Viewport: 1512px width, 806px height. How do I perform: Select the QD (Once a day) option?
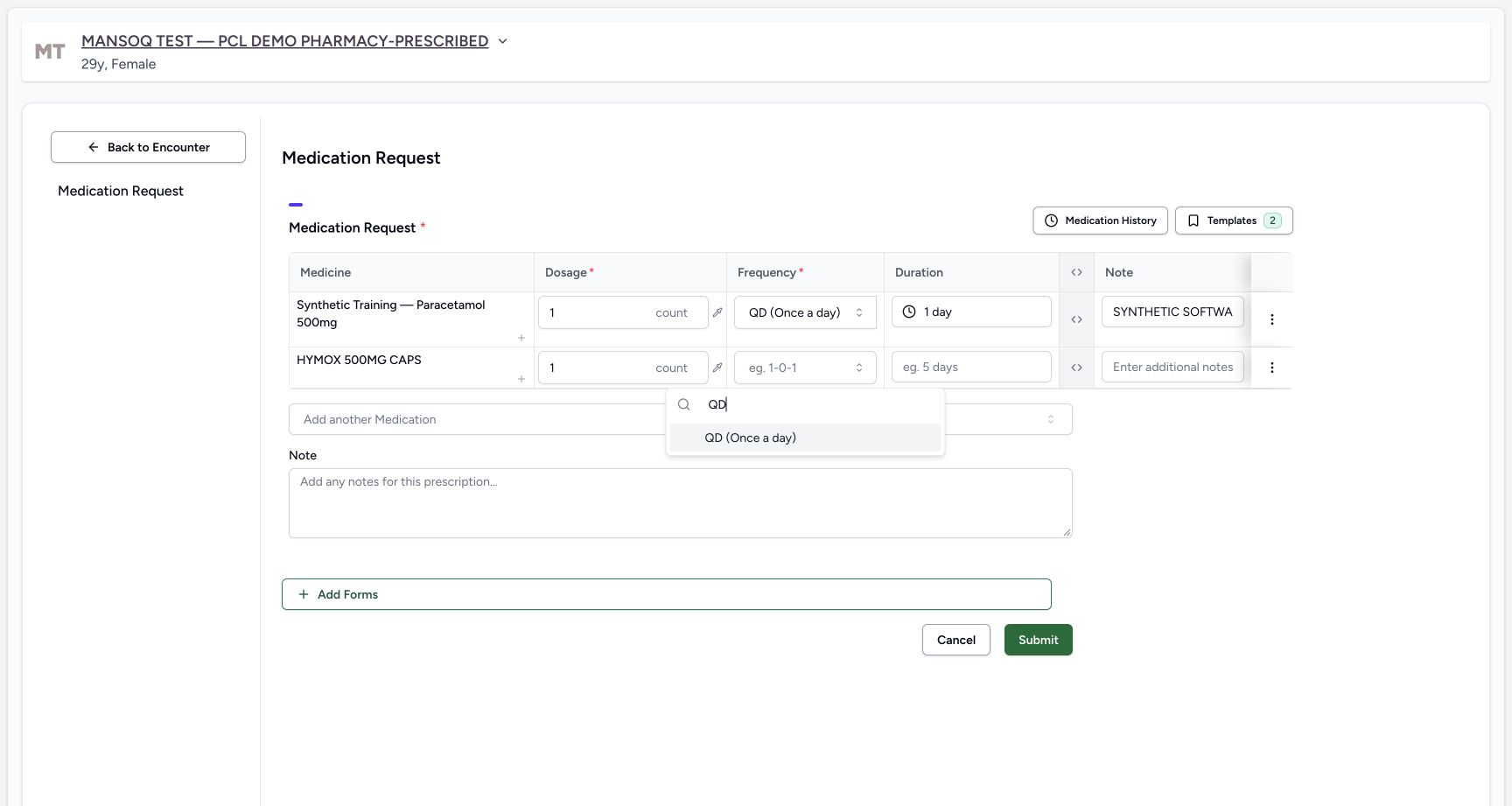coord(805,438)
